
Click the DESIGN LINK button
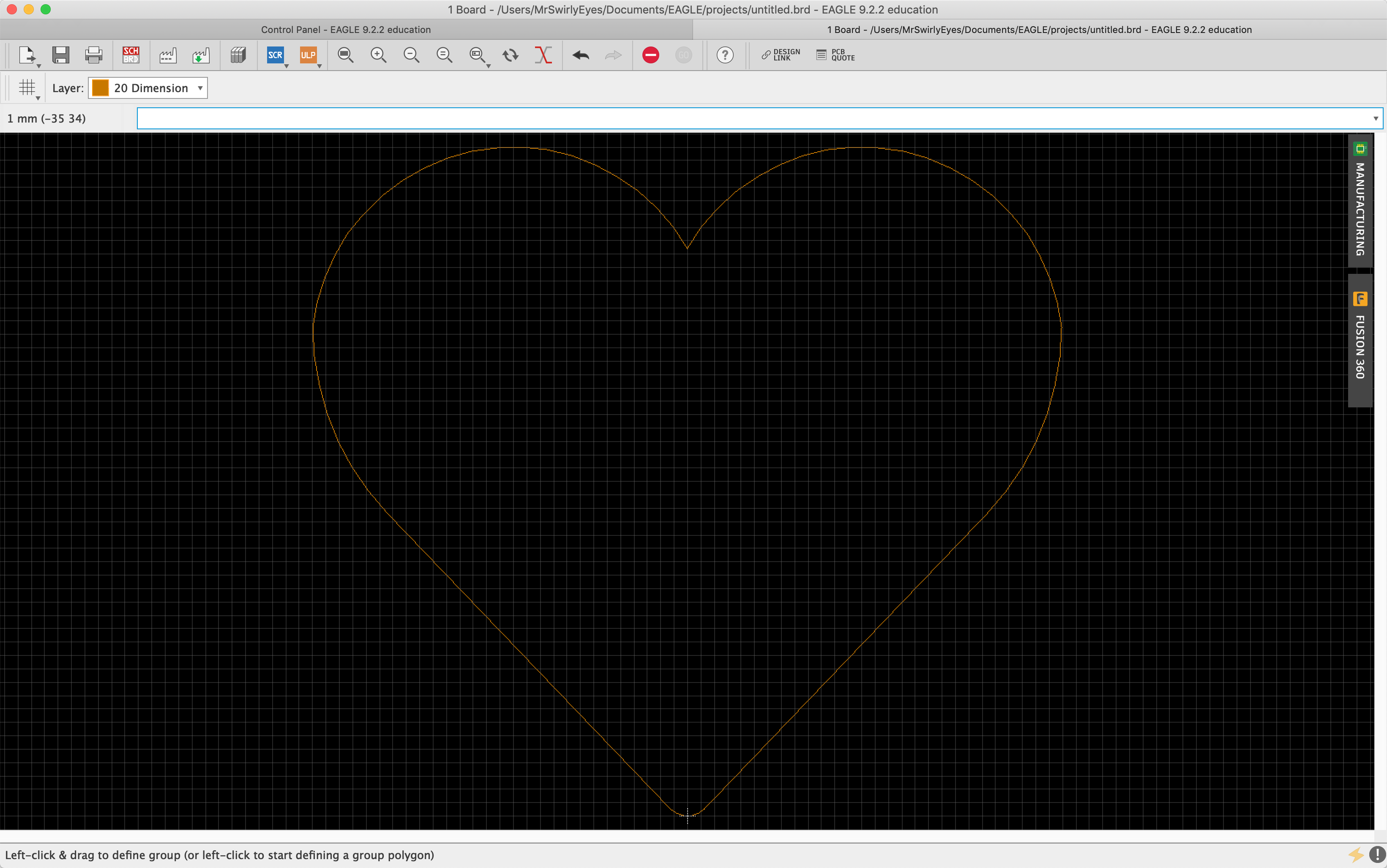(x=781, y=55)
